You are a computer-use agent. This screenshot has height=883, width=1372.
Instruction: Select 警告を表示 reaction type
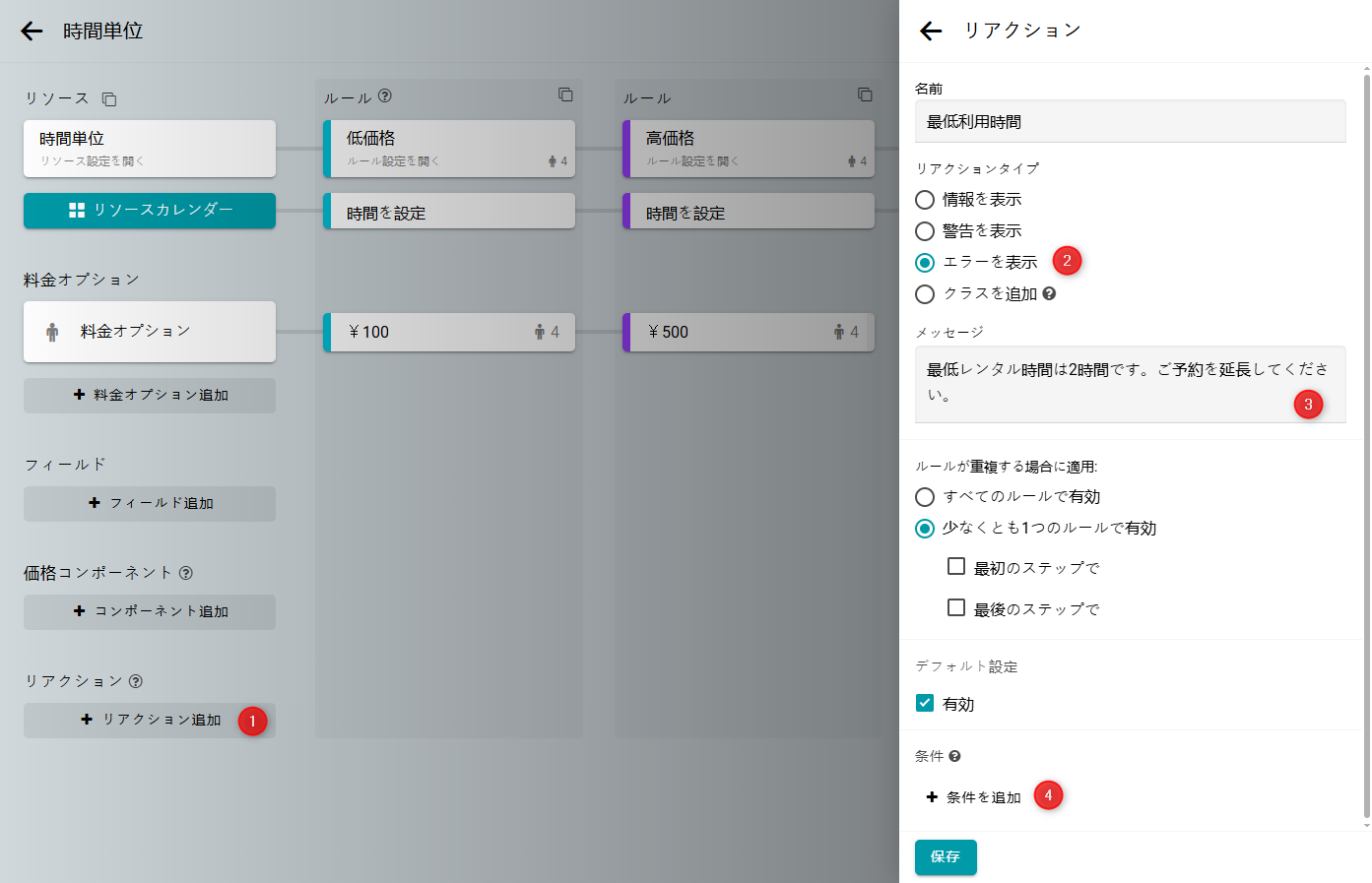tap(925, 231)
